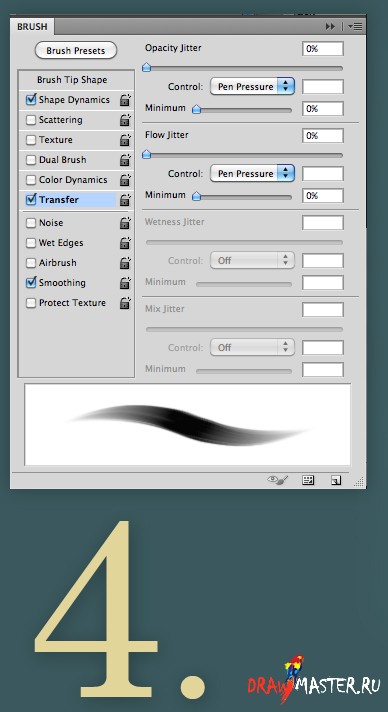Enable the Scattering checkbox
The width and height of the screenshot is (388, 712).
pyautogui.click(x=31, y=120)
